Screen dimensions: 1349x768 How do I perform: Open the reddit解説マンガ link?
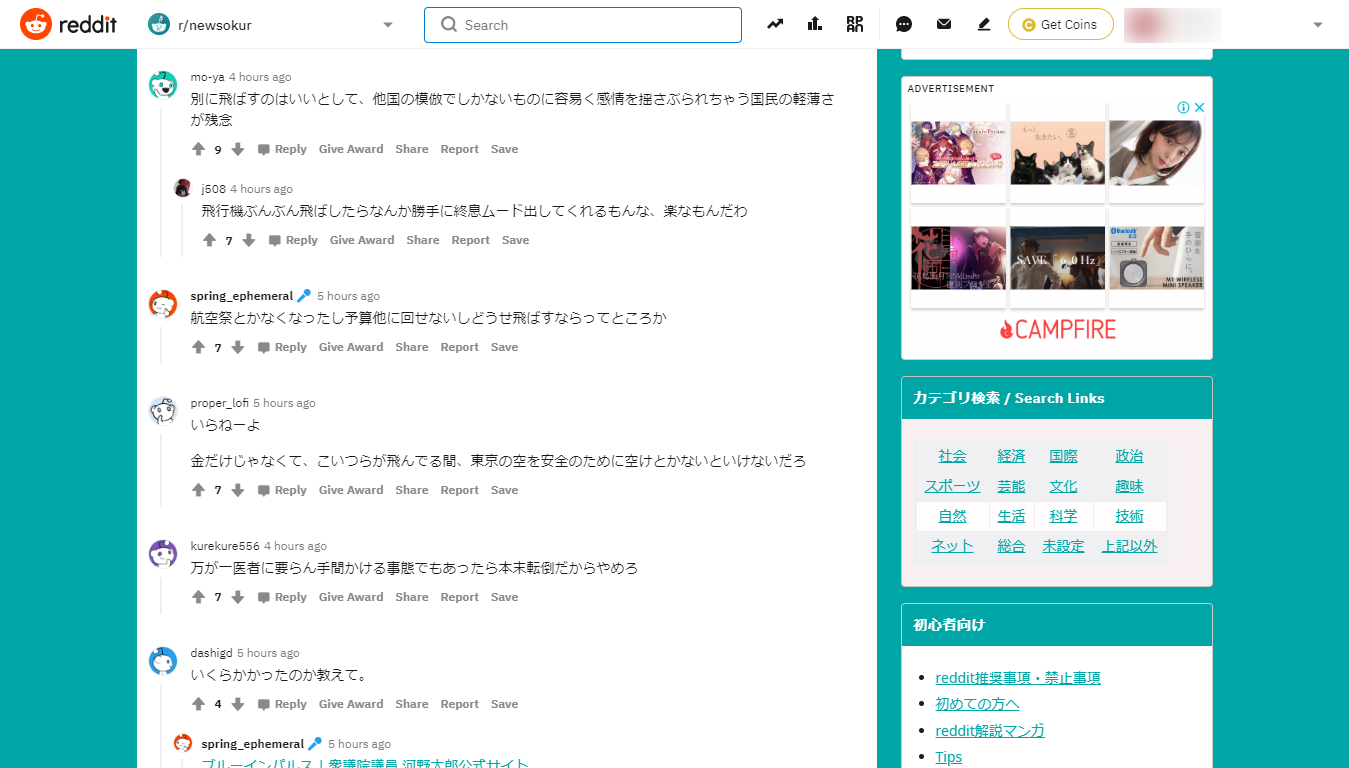[x=990, y=731]
